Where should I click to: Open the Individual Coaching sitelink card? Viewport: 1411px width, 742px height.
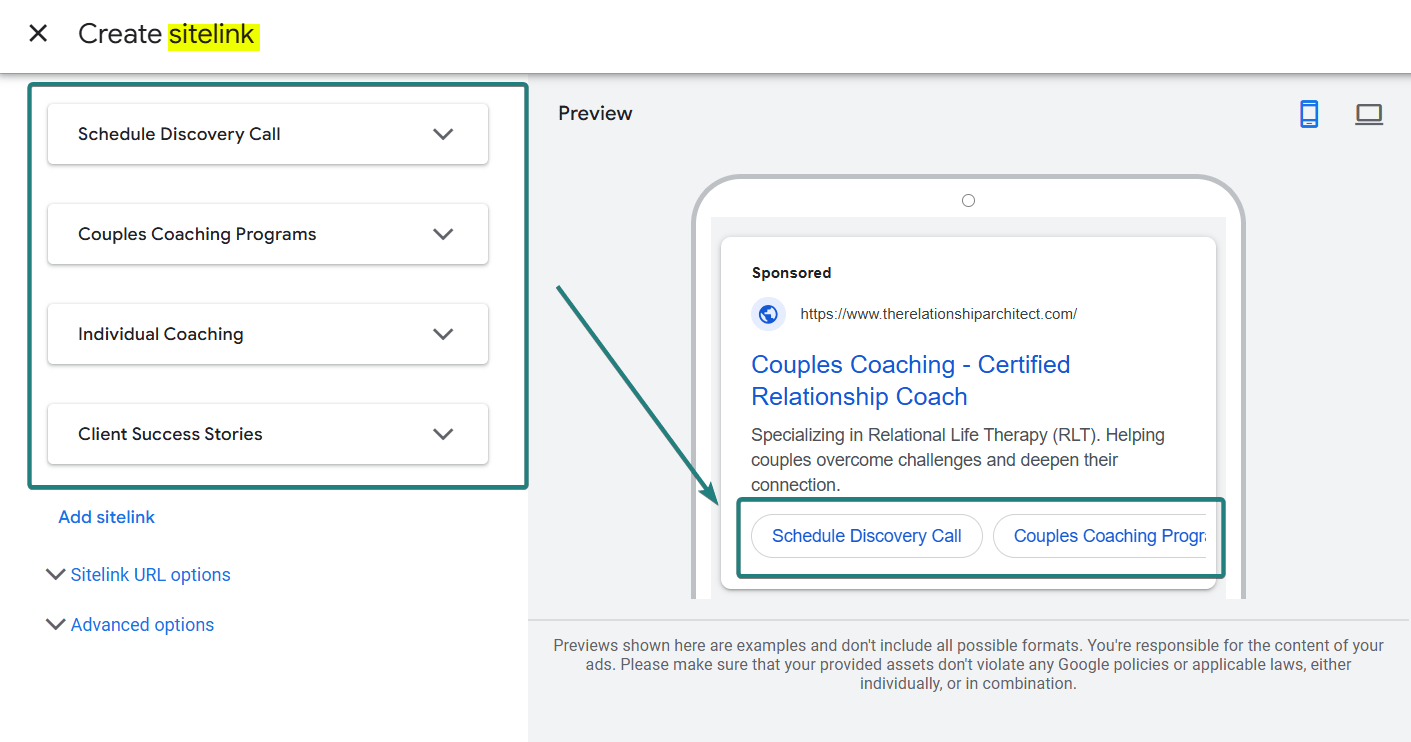161,334
